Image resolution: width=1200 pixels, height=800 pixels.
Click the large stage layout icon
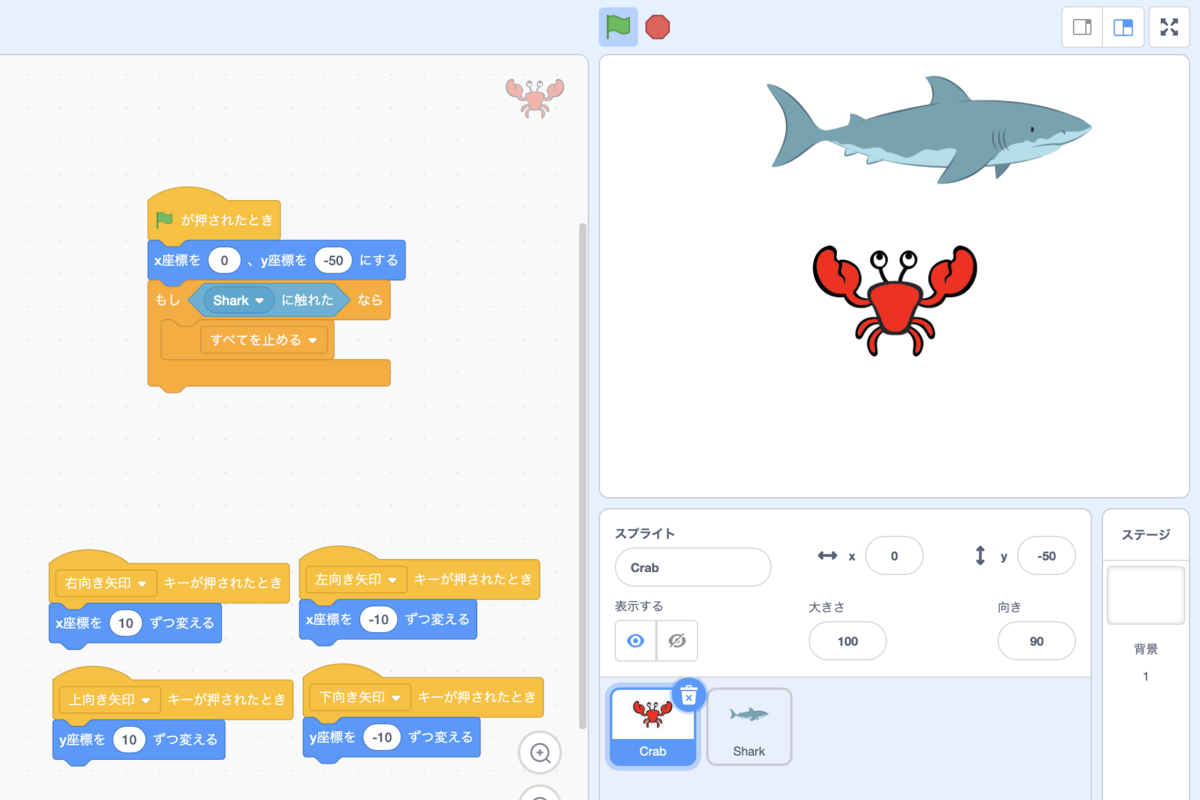1123,27
